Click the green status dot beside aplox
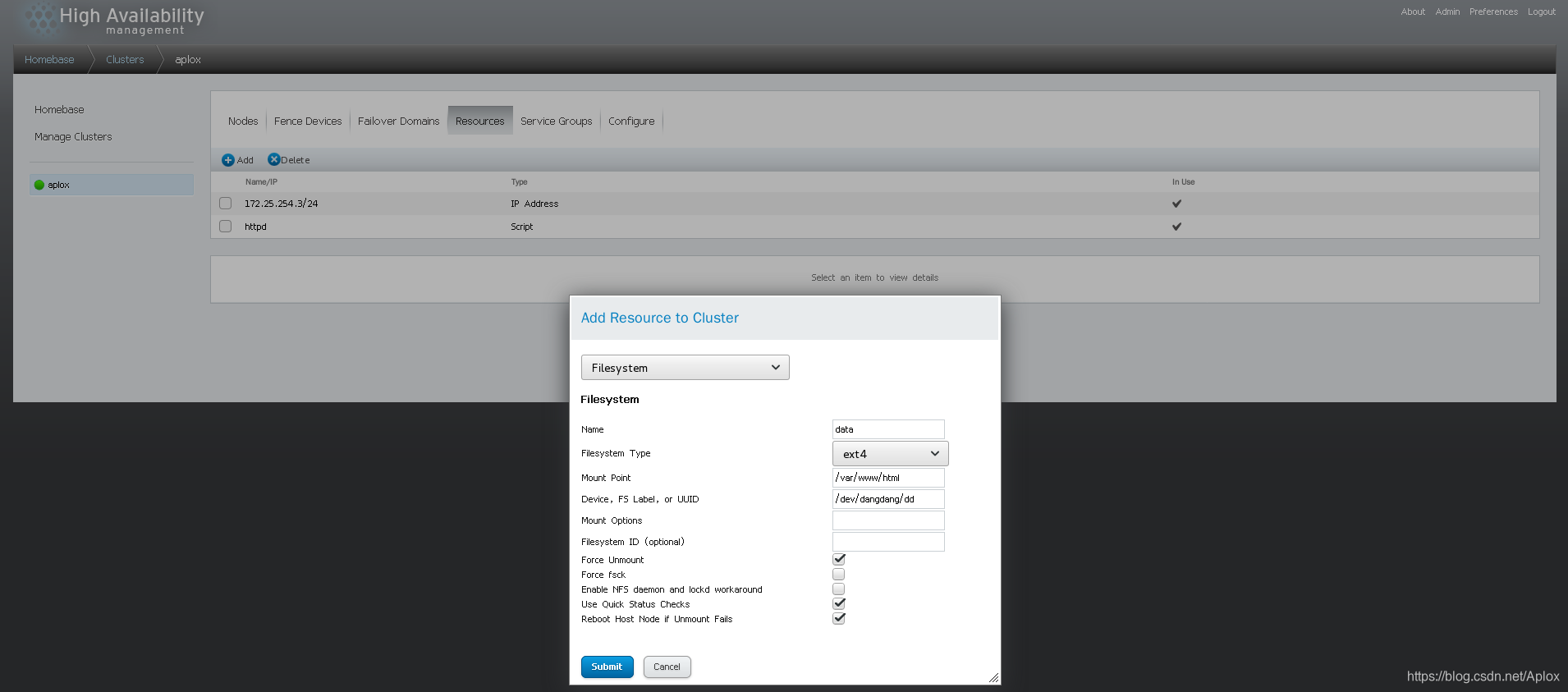1568x692 pixels. click(39, 185)
